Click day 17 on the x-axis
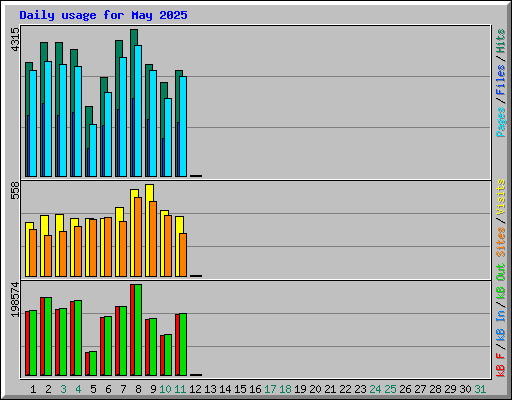Image resolution: width=512 pixels, height=400 pixels. pos(270,389)
